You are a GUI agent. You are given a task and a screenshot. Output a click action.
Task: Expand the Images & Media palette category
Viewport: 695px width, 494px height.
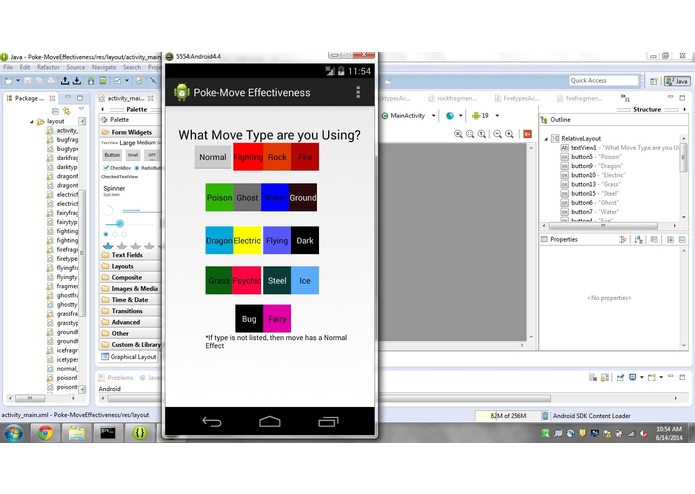coord(130,288)
